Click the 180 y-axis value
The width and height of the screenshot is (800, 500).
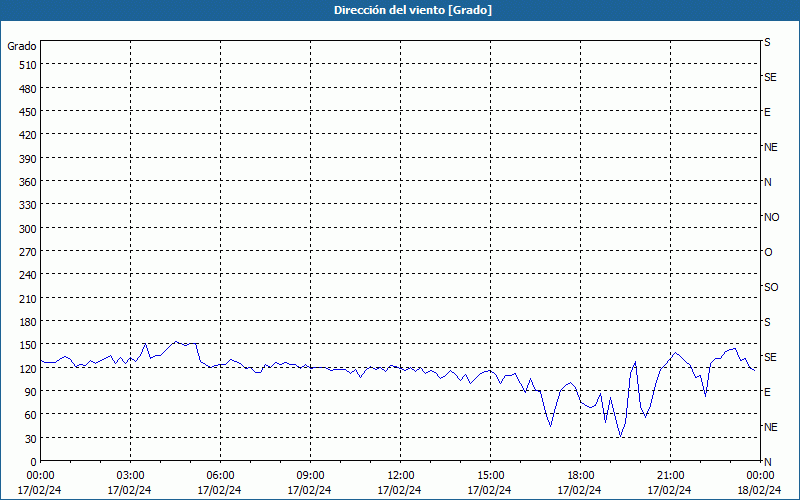(x=28, y=322)
